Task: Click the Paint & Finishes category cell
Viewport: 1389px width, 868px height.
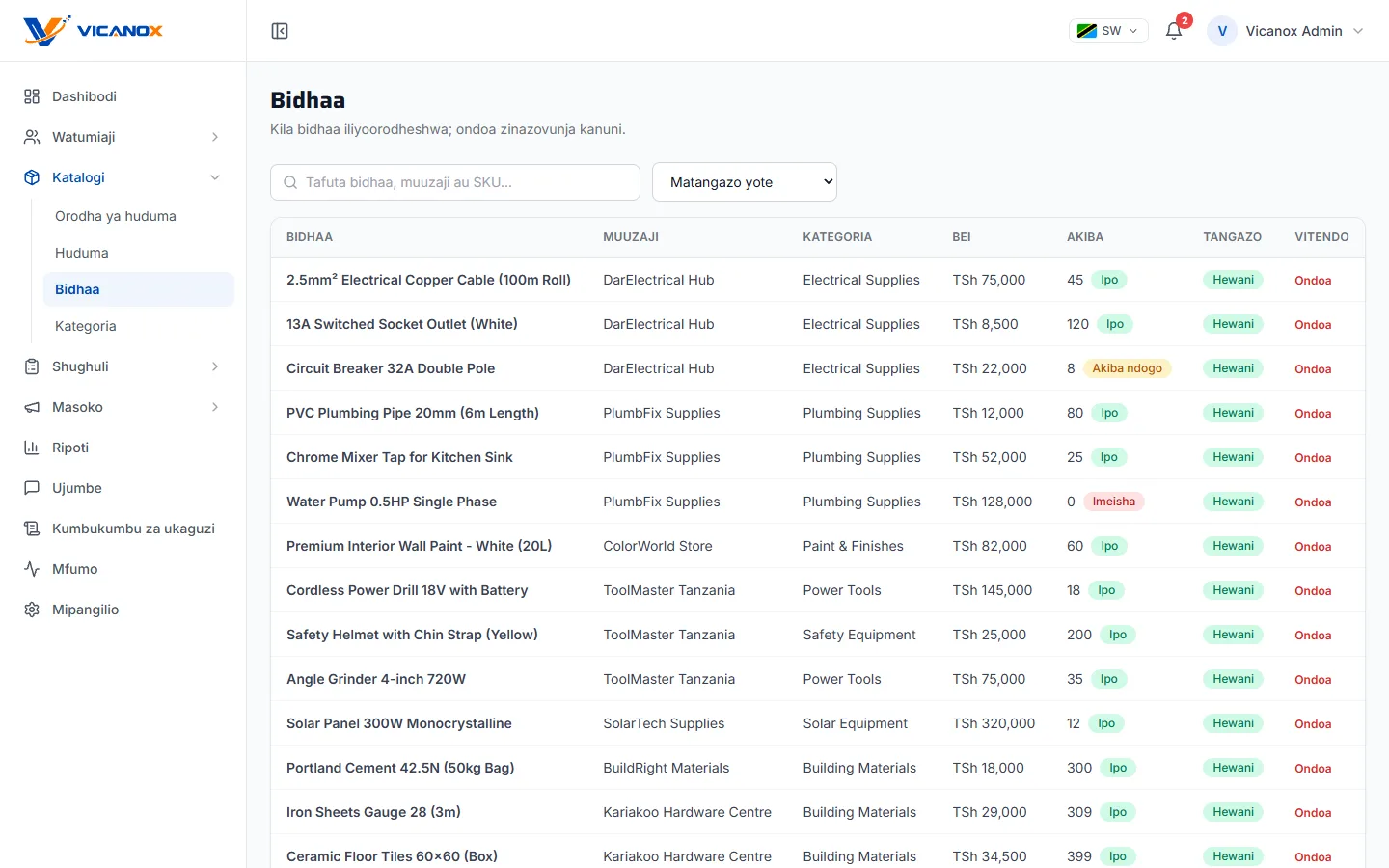Action: 853,546
